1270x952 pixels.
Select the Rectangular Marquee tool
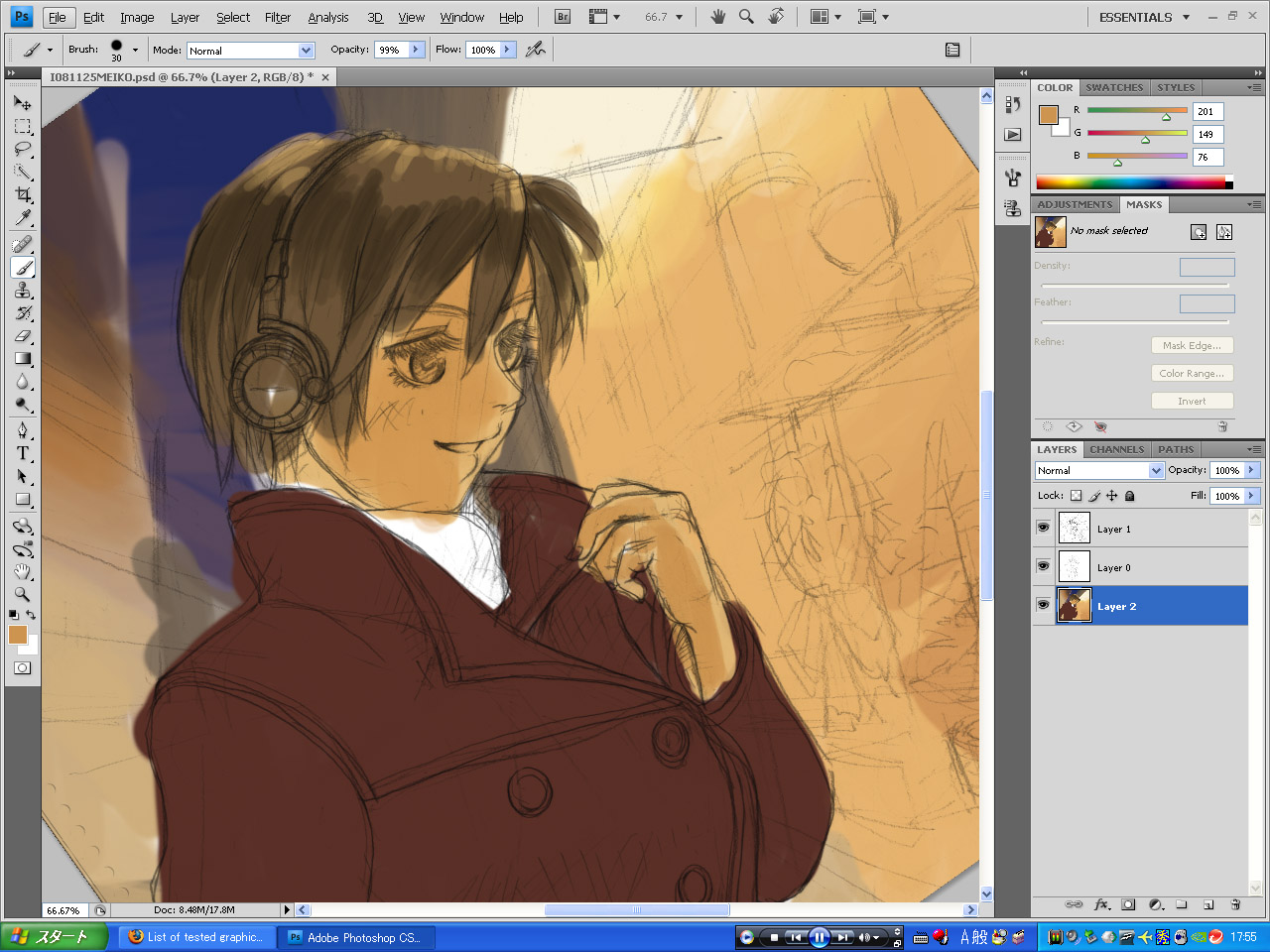coord(22,126)
